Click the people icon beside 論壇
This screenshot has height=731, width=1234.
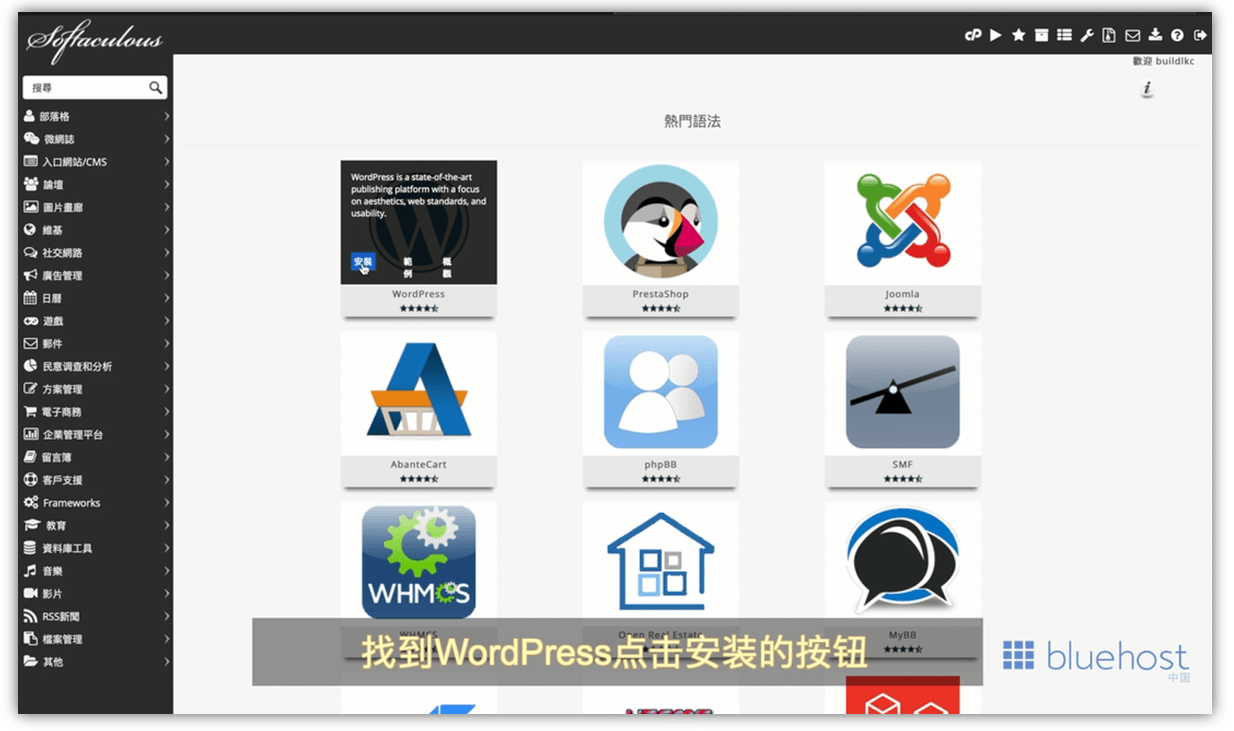click(x=32, y=184)
